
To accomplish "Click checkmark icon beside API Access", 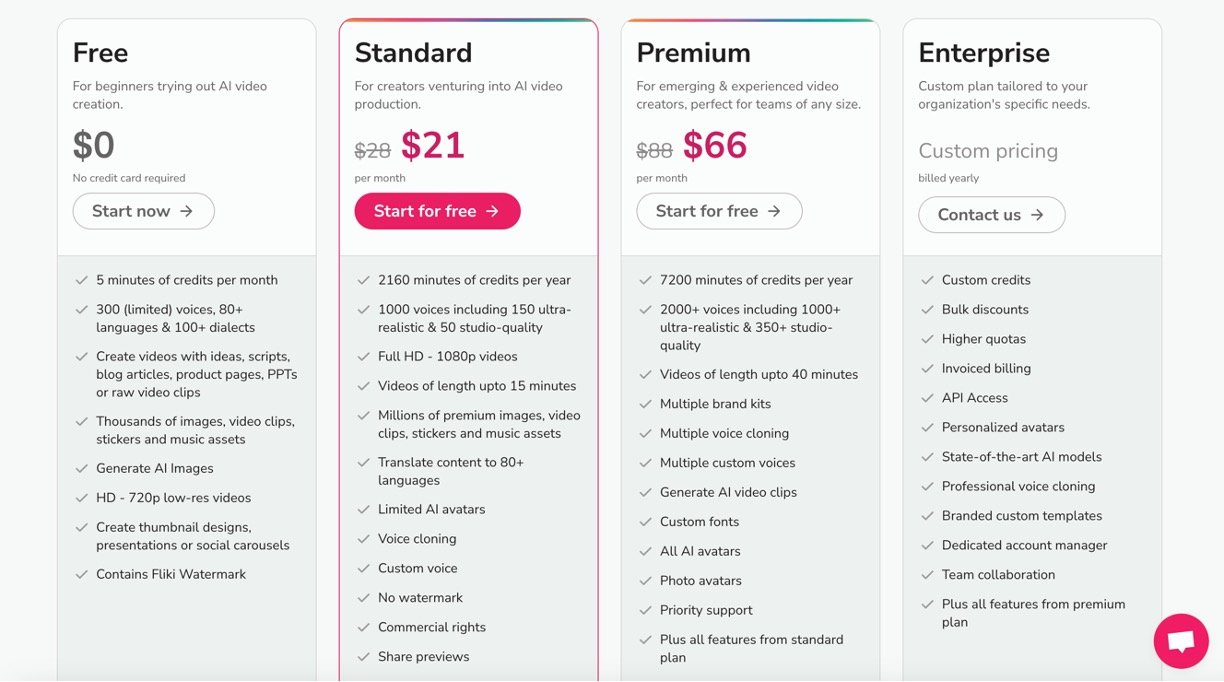I will (926, 398).
